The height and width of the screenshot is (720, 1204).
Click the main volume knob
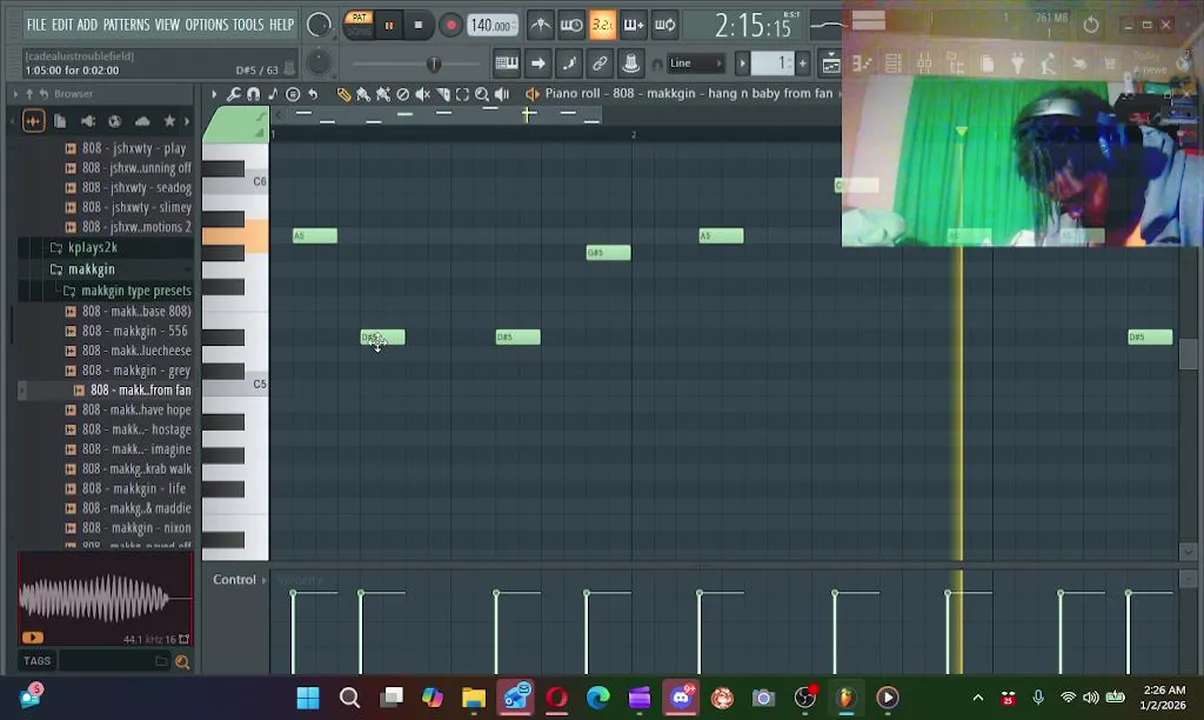tap(319, 25)
